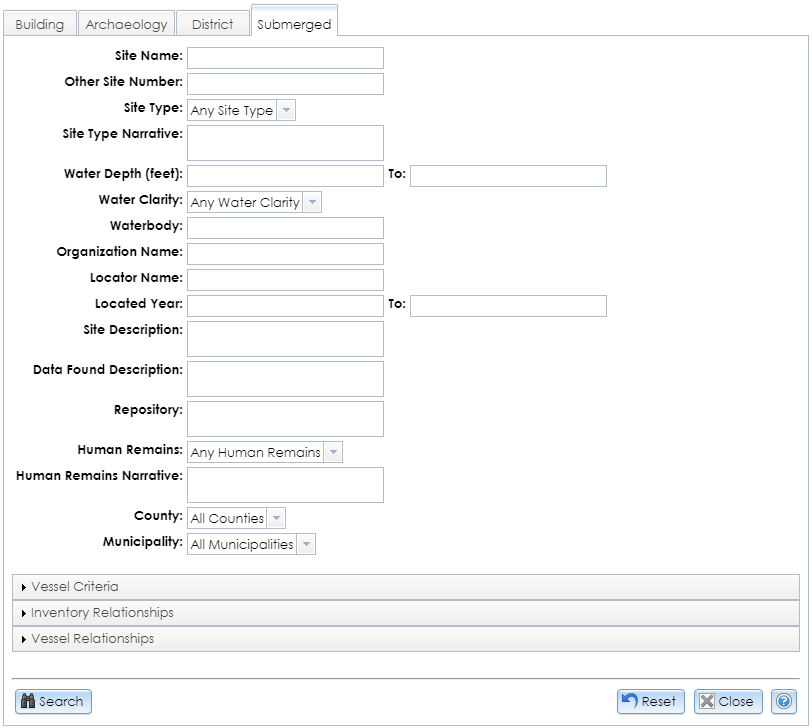Click the Search button
The width and height of the screenshot is (812, 728).
tap(55, 701)
